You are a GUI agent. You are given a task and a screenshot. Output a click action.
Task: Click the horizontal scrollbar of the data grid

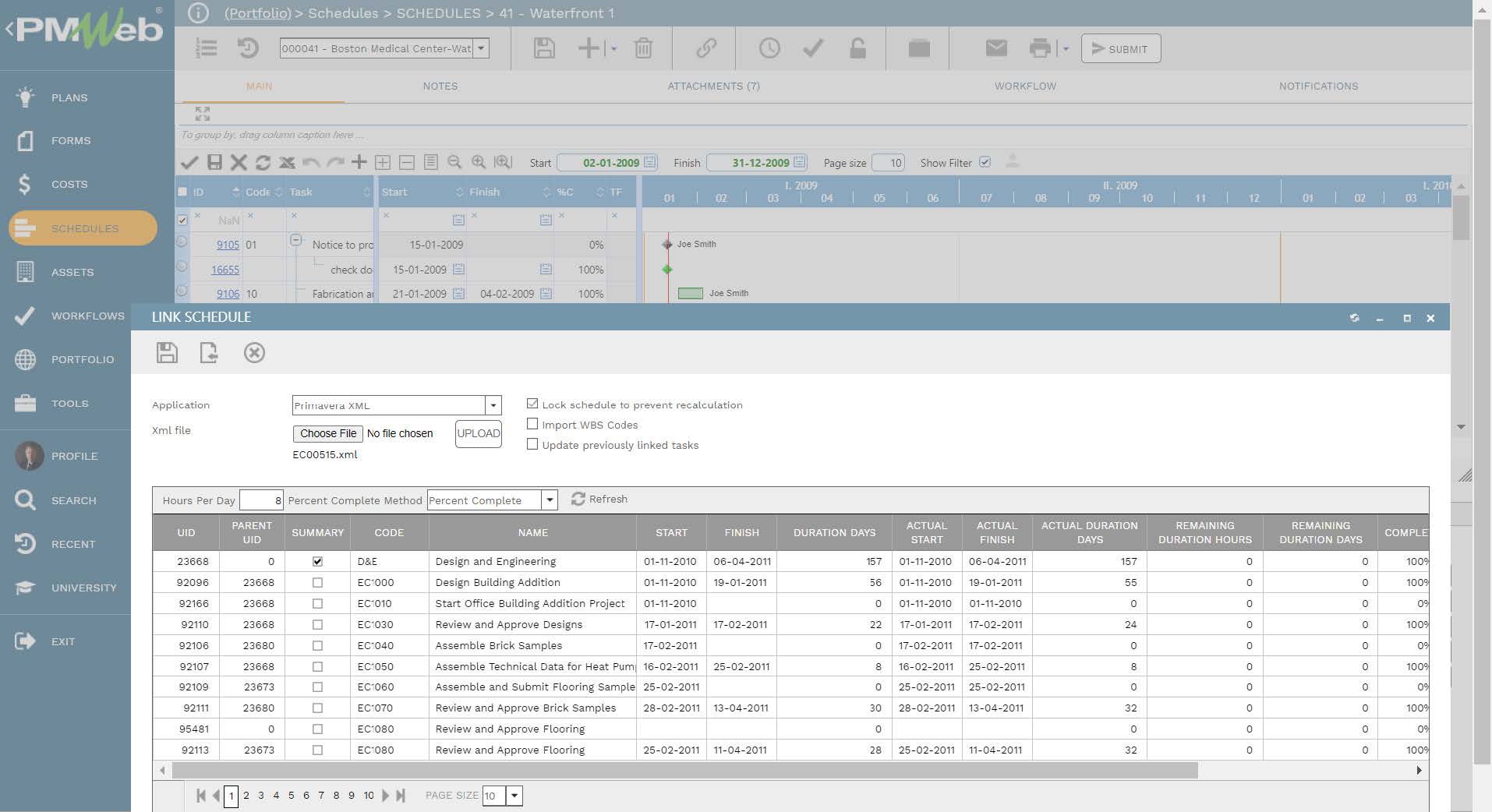tap(684, 770)
